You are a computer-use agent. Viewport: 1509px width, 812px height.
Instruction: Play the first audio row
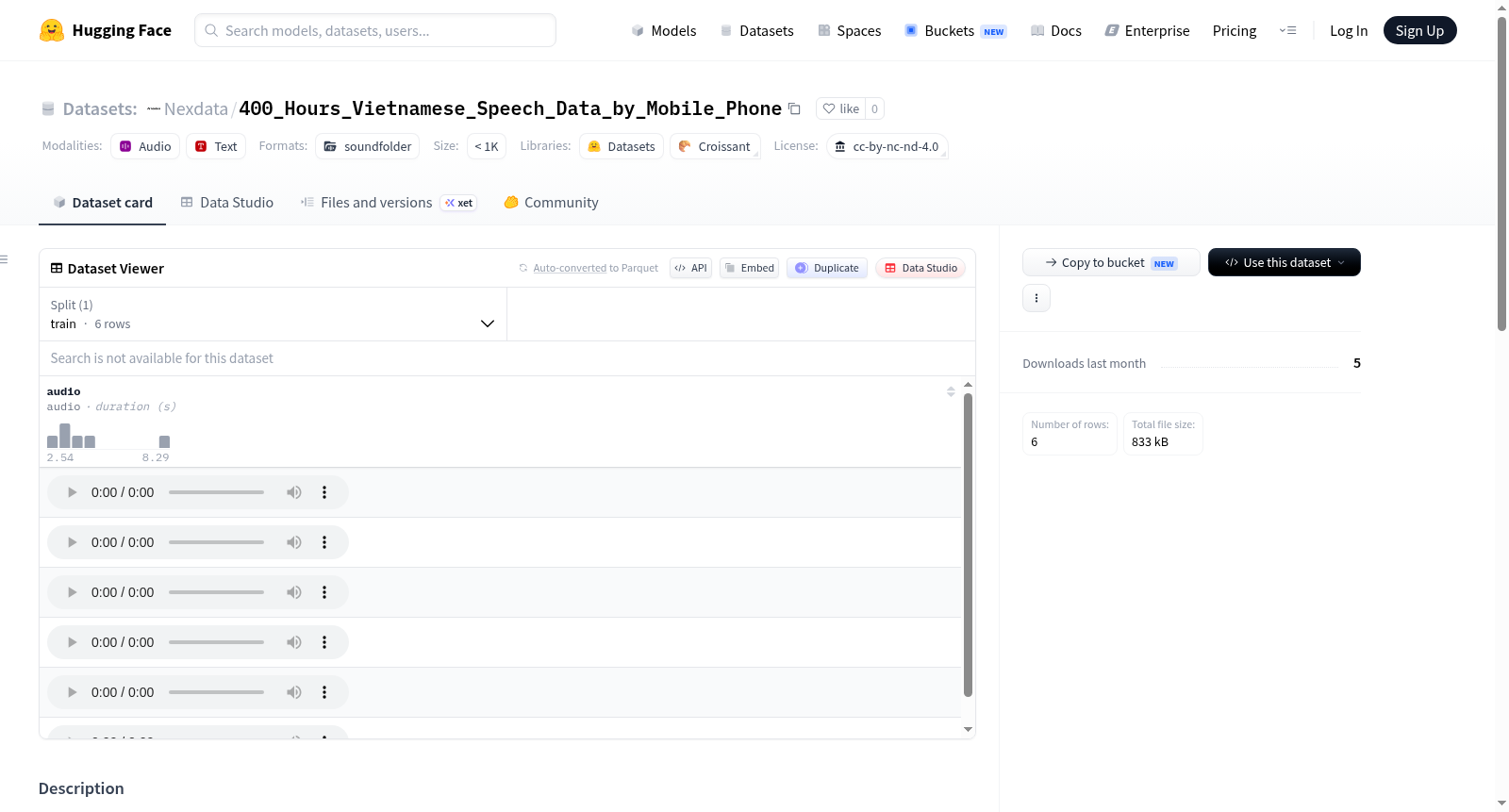coord(72,492)
